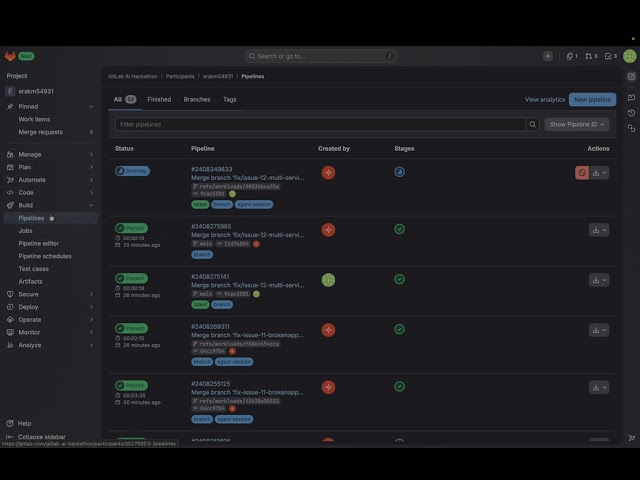Cancel running pipeline #2408349833

(582, 173)
